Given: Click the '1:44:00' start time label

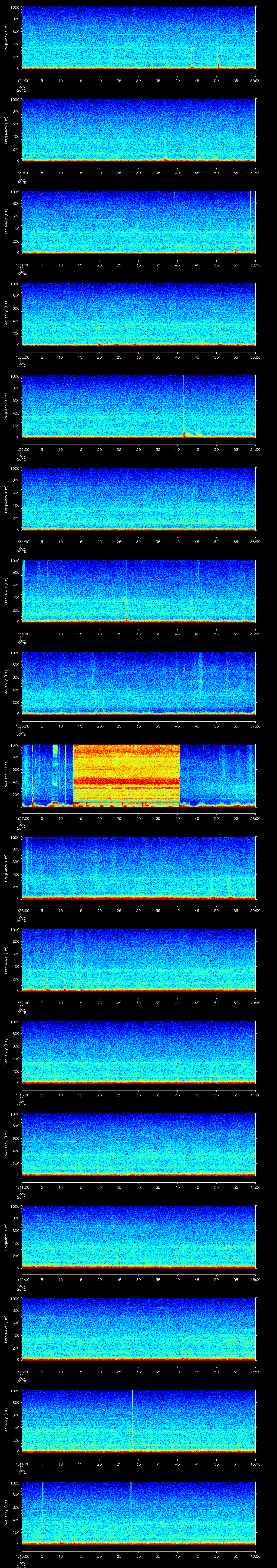Looking at the screenshot, I should [22, 1464].
